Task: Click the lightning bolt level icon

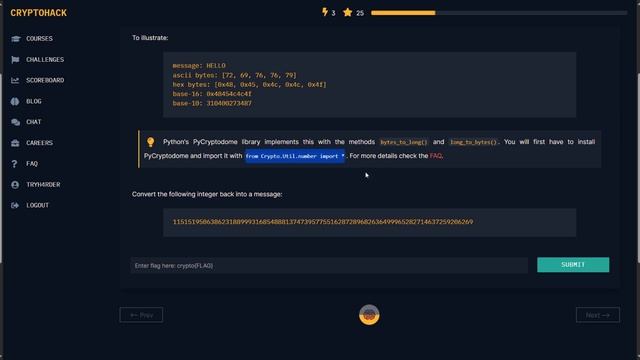Action: click(x=325, y=12)
